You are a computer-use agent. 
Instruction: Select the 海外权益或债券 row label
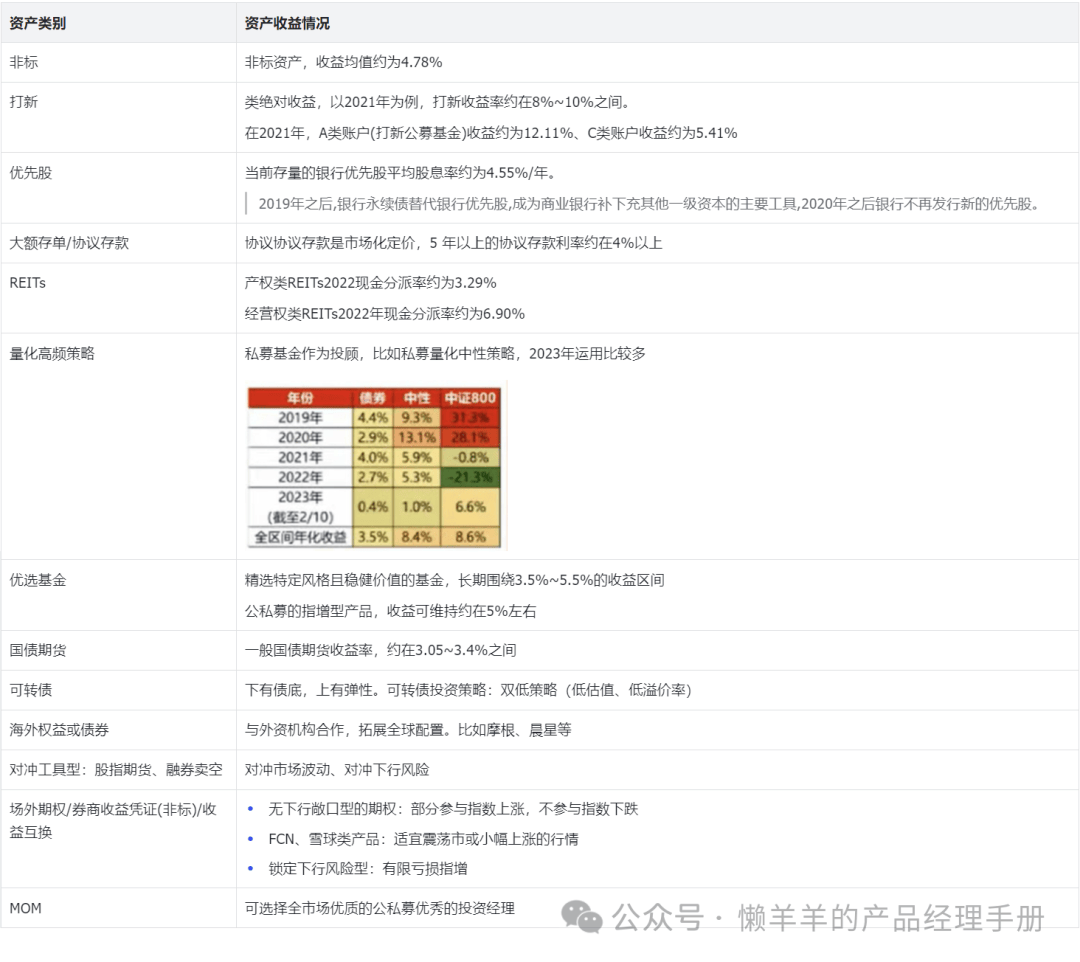click(52, 730)
